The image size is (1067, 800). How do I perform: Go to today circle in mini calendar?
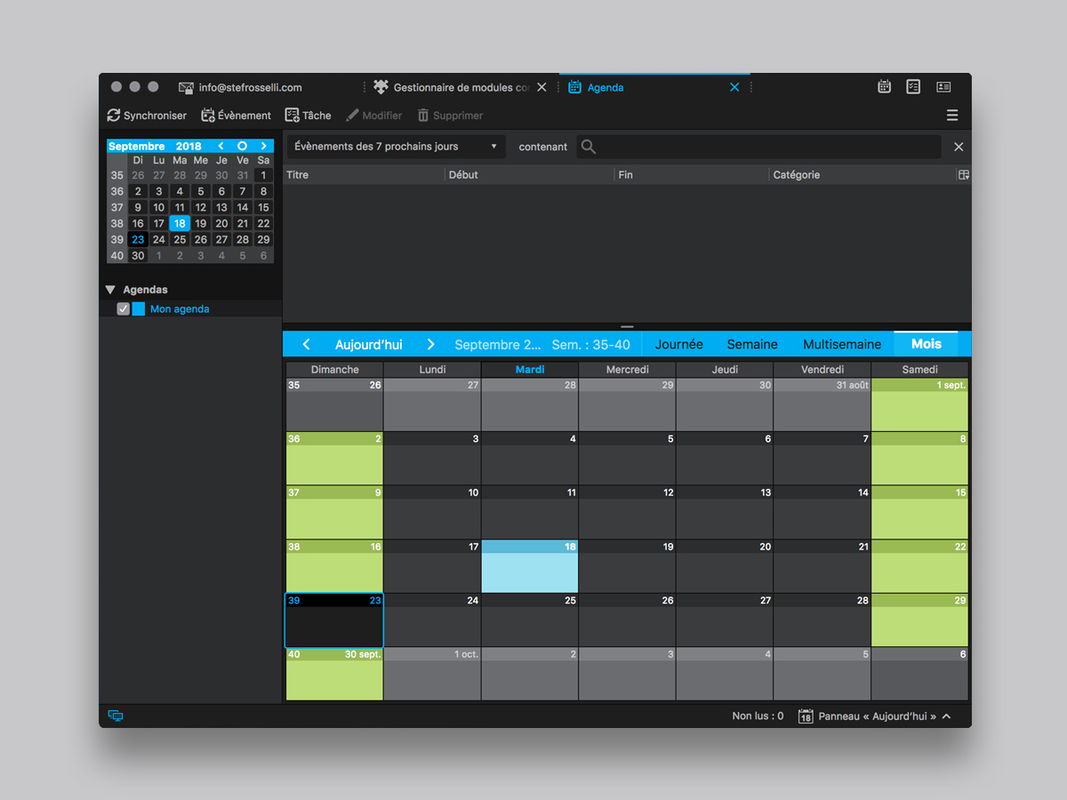click(242, 146)
